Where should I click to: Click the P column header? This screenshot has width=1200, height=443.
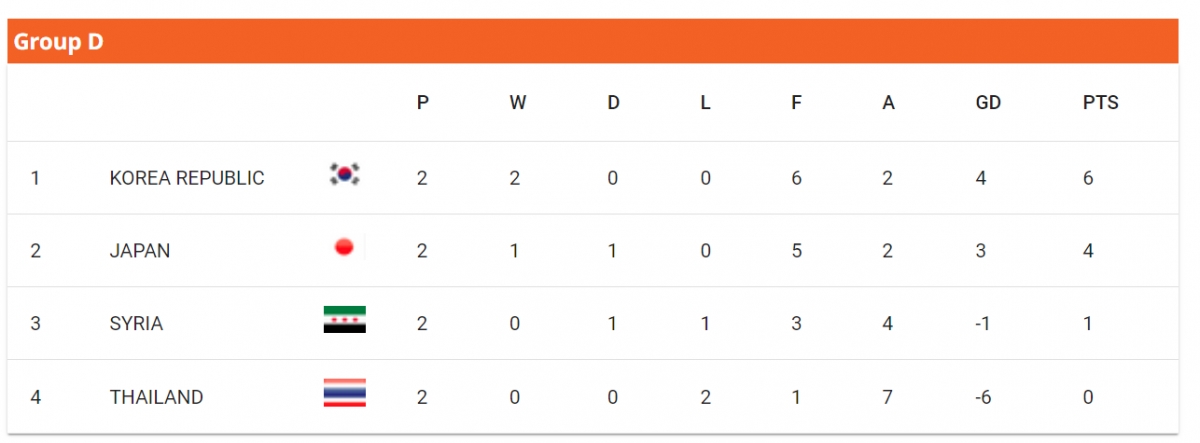(423, 103)
